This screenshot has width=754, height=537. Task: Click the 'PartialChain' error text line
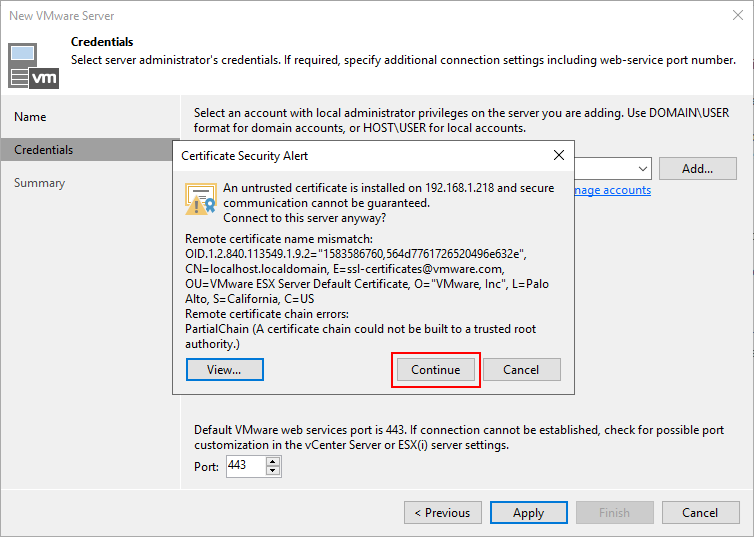[361, 329]
